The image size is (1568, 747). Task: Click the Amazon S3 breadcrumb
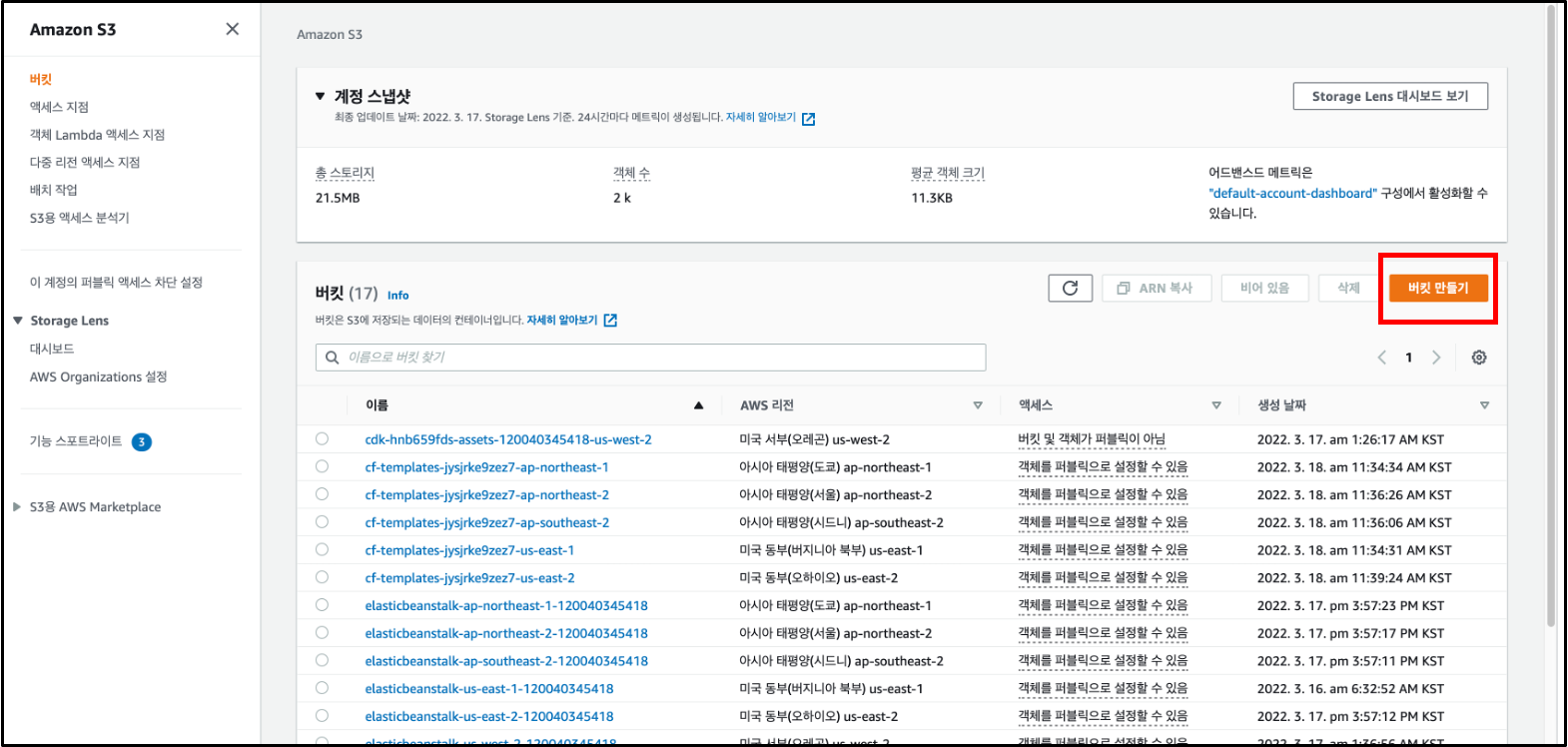(x=330, y=34)
